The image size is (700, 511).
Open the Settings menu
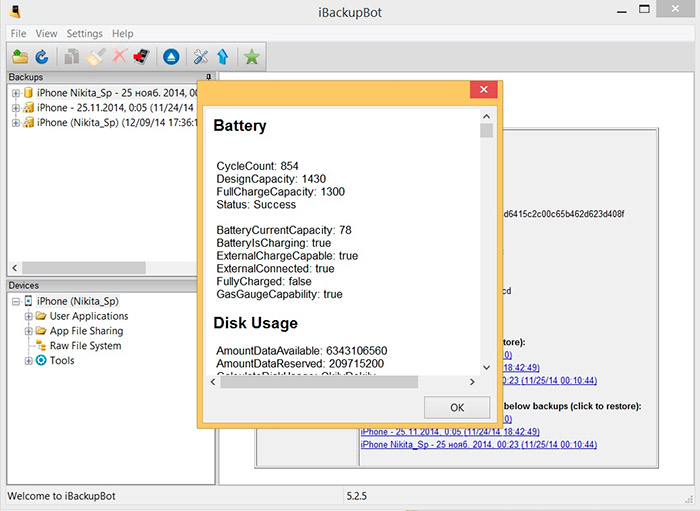tap(84, 34)
